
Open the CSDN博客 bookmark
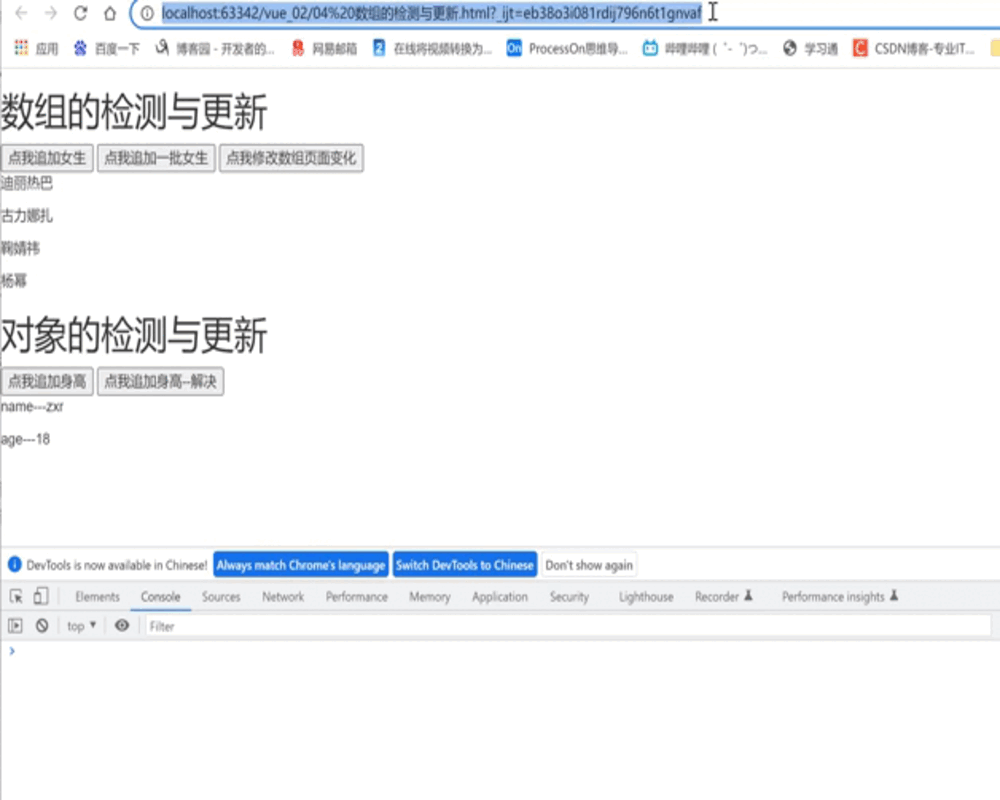pyautogui.click(x=914, y=48)
